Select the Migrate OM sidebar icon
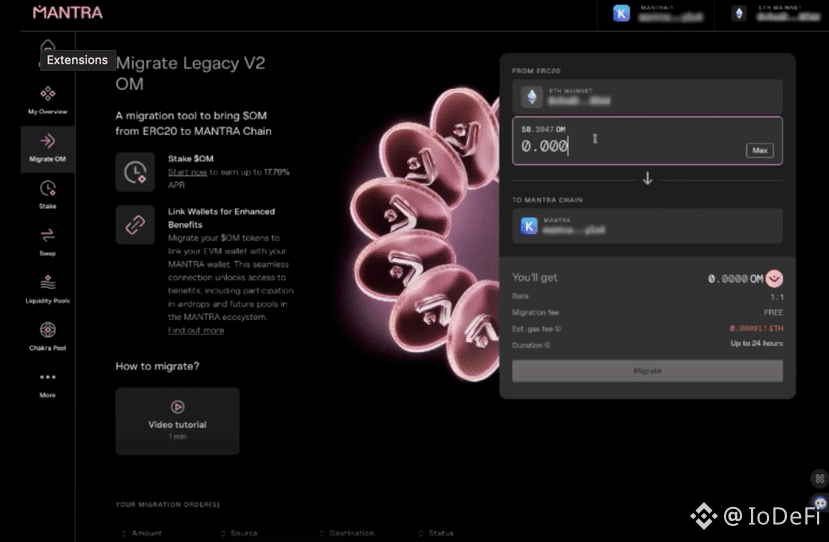The image size is (829, 542). click(47, 145)
